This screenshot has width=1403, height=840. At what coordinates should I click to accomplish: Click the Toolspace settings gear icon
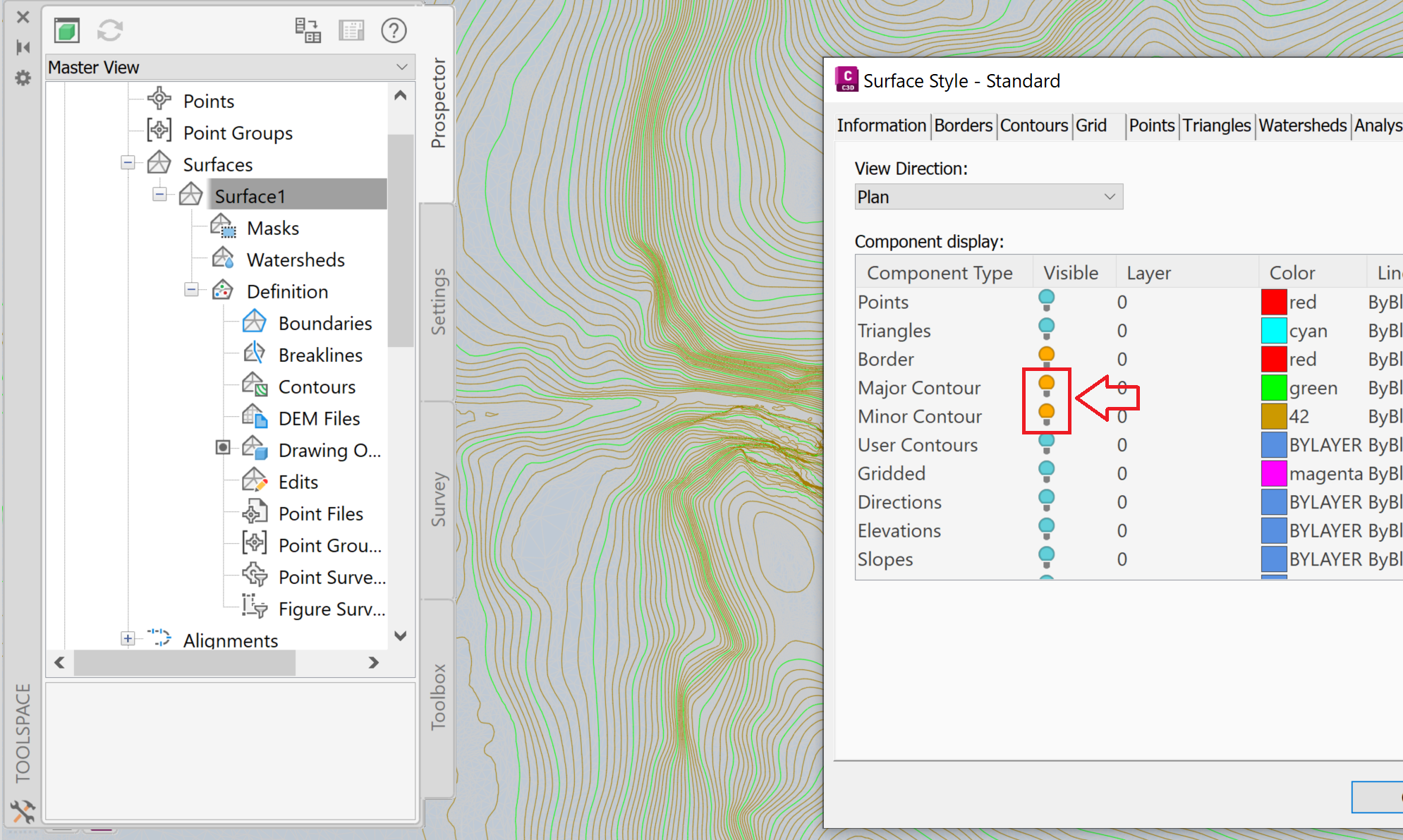pos(23,78)
